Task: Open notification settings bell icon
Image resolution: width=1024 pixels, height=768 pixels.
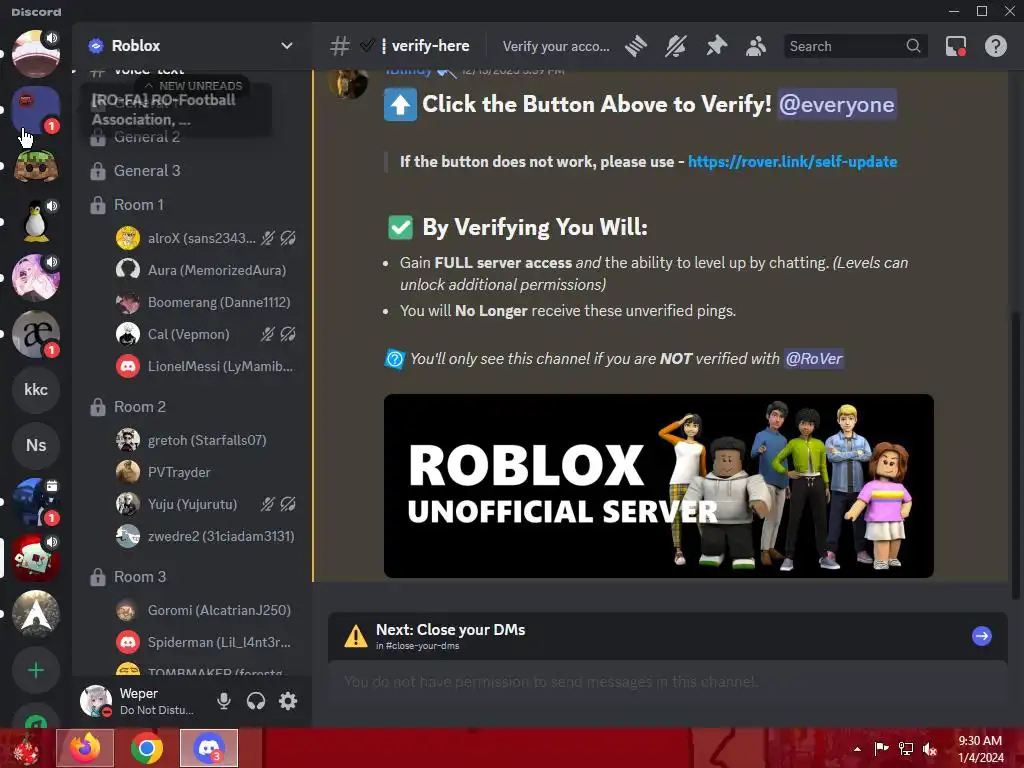Action: point(676,46)
